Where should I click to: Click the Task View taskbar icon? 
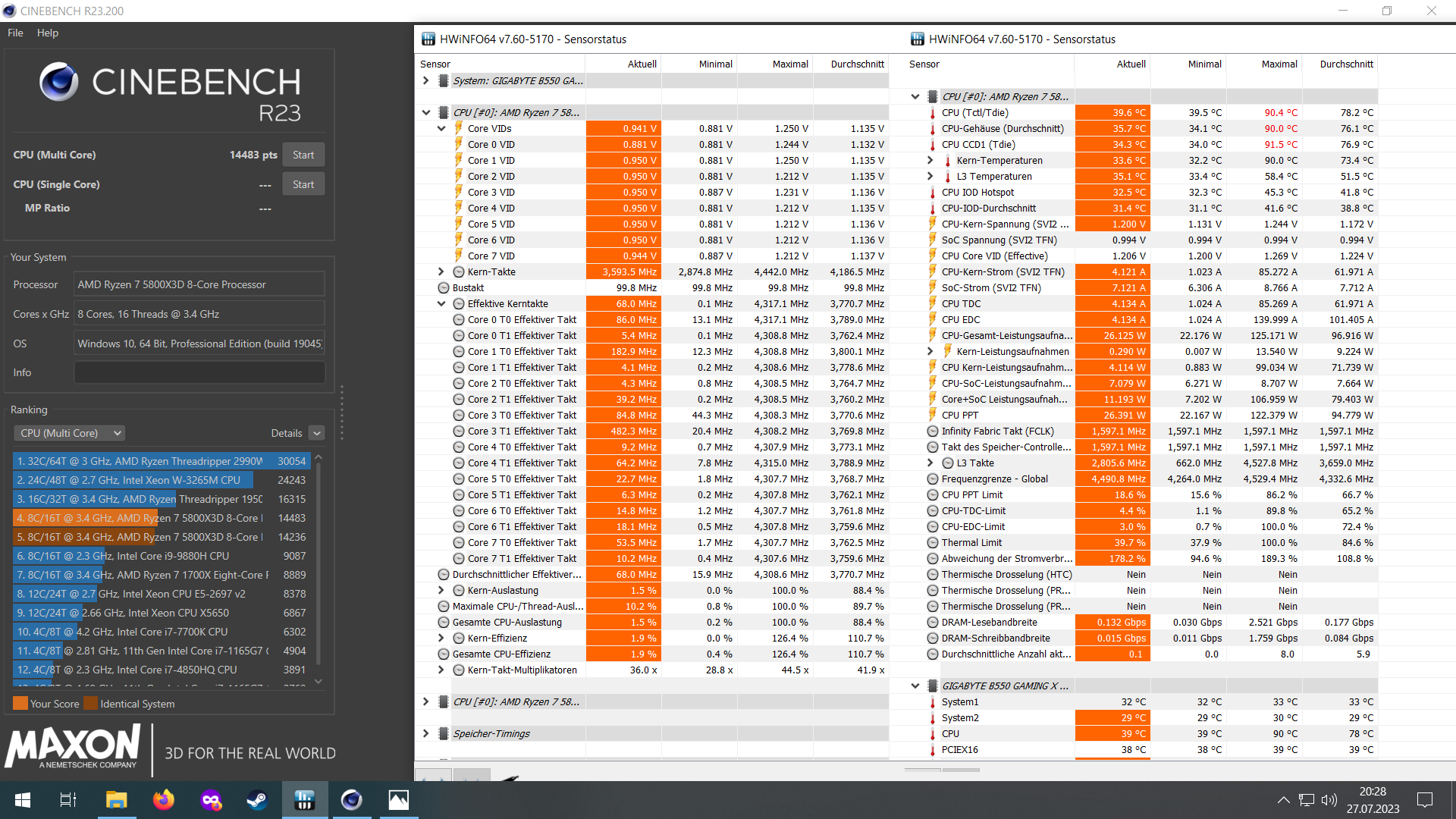pyautogui.click(x=68, y=800)
